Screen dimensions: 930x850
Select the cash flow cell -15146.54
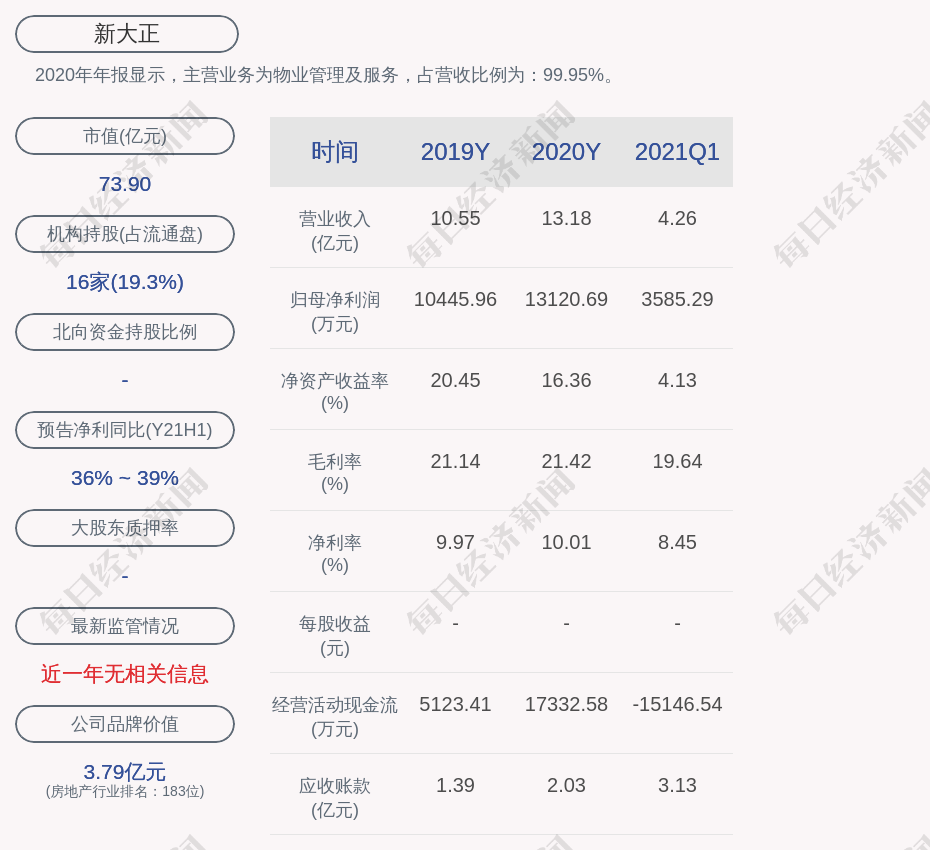[677, 704]
